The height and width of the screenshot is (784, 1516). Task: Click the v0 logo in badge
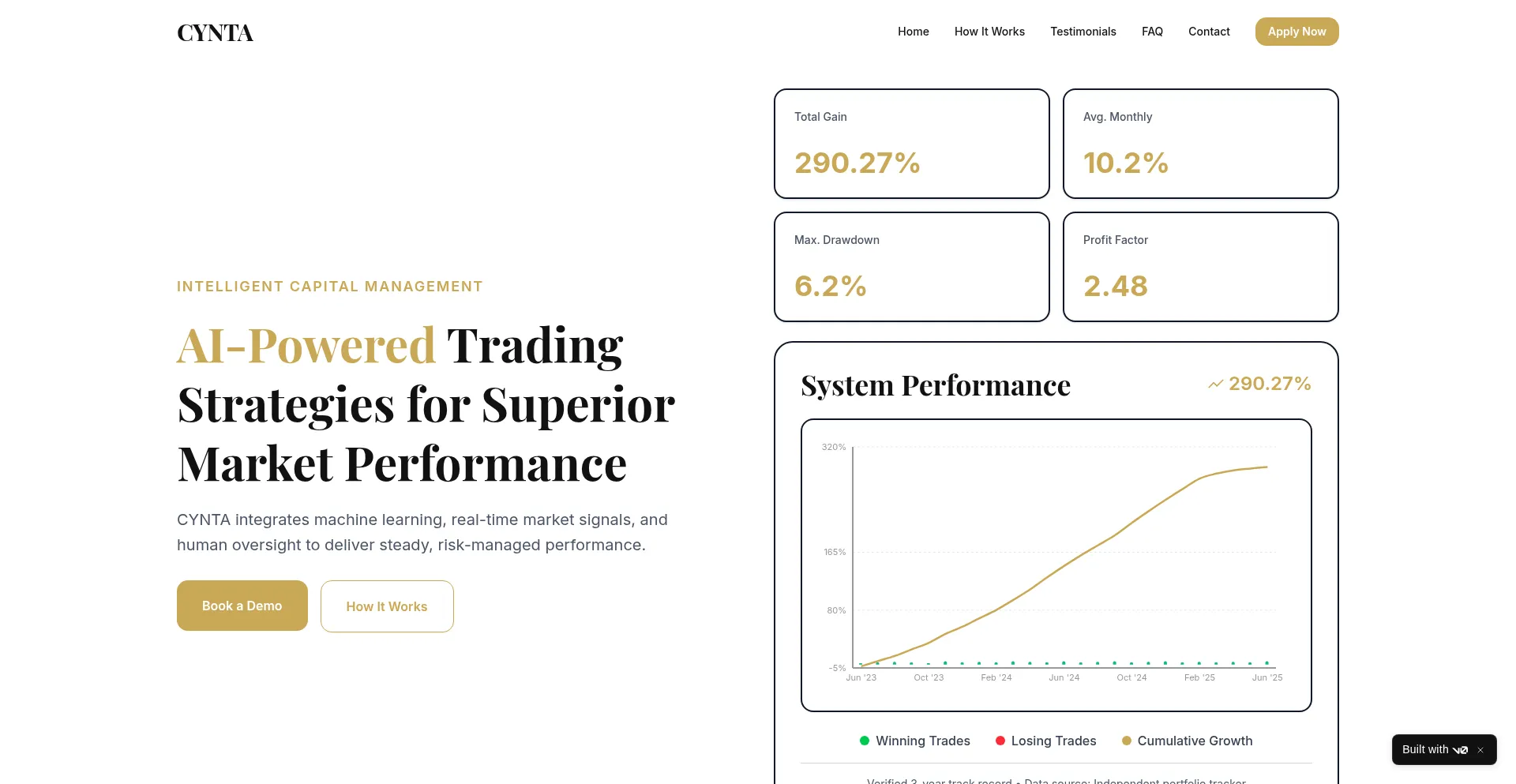1460,750
